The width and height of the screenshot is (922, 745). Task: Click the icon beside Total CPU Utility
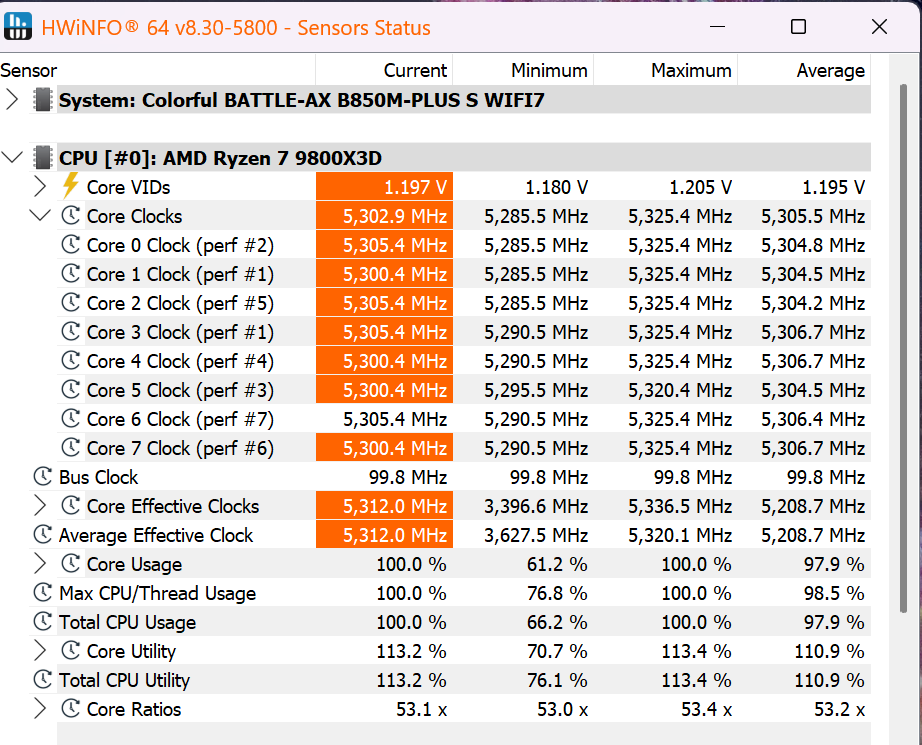pyautogui.click(x=42, y=680)
